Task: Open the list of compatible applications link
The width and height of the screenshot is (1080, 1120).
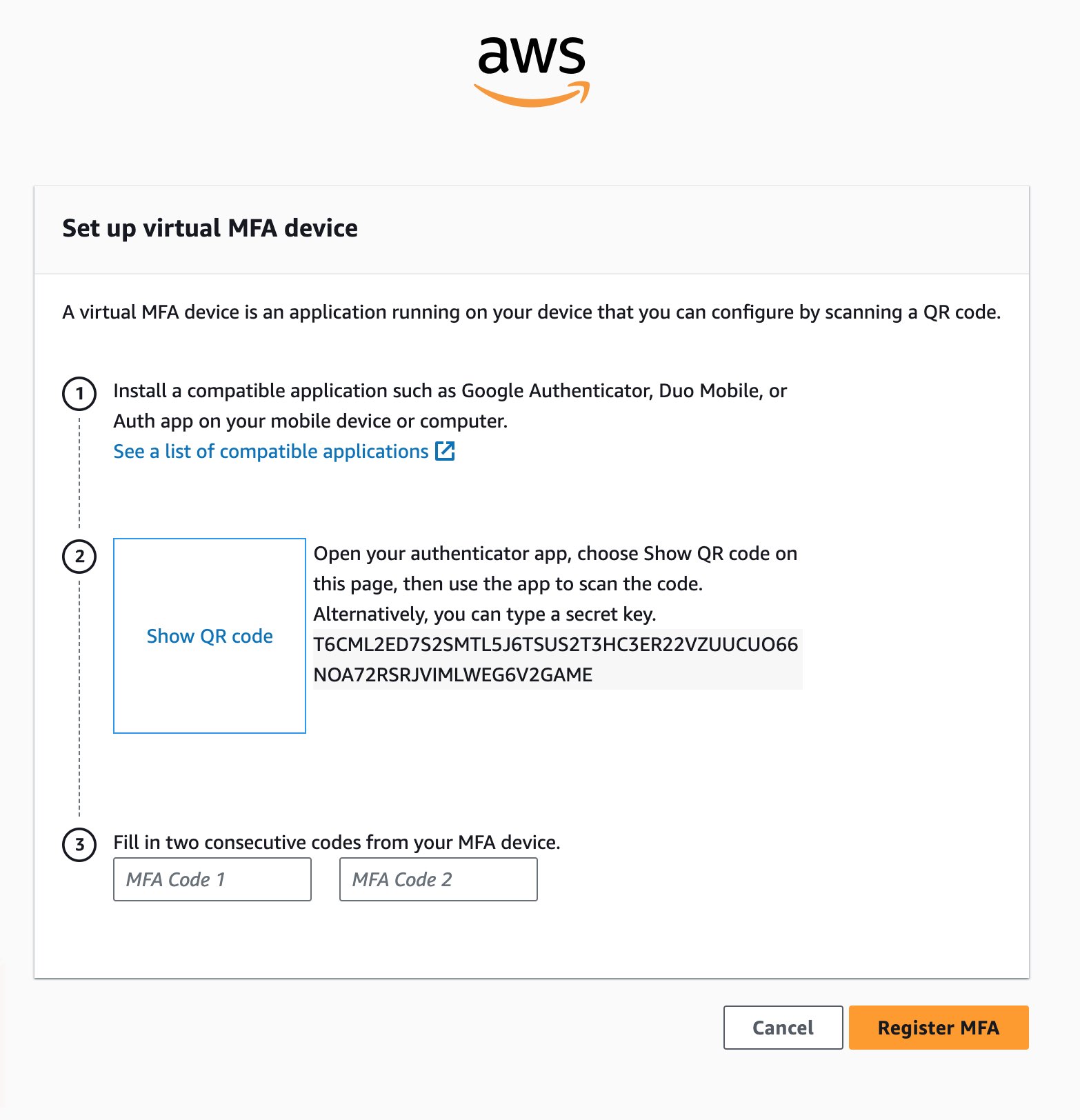Action: pyautogui.click(x=271, y=452)
